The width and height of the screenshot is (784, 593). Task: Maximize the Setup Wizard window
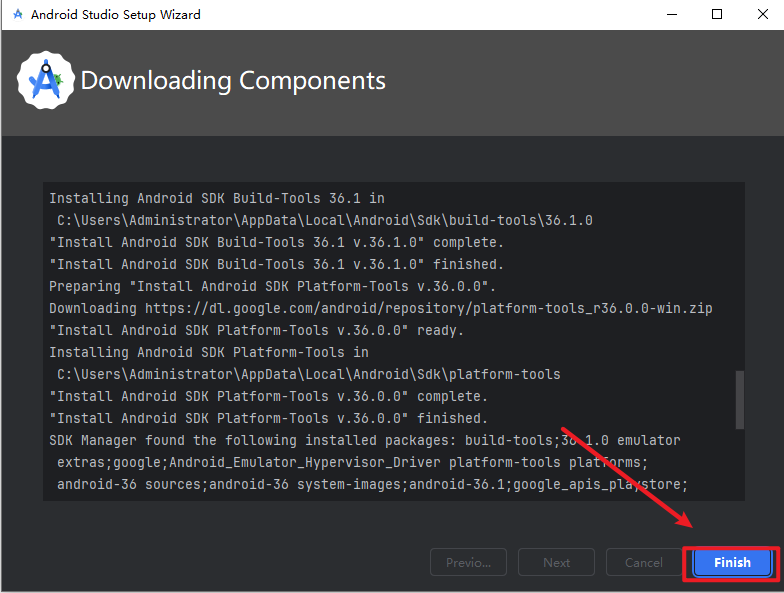tap(717, 15)
